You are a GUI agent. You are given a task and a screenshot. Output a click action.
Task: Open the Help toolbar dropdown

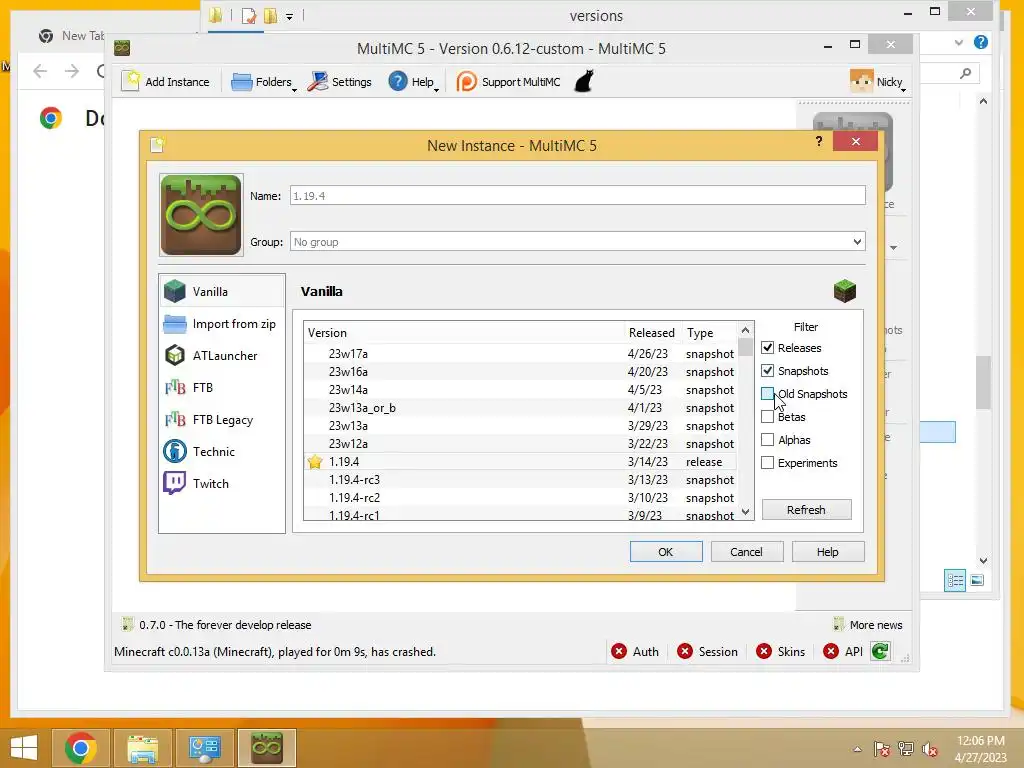pyautogui.click(x=413, y=82)
